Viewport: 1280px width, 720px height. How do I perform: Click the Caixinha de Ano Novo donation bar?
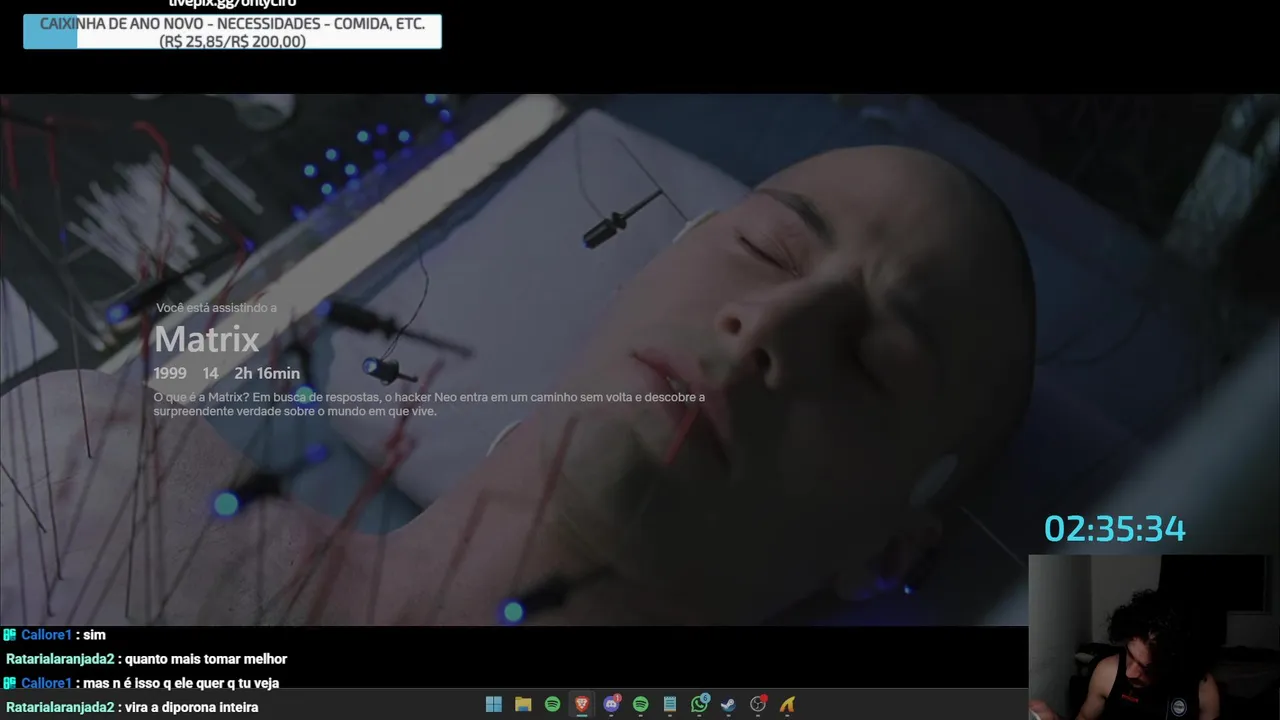[232, 31]
